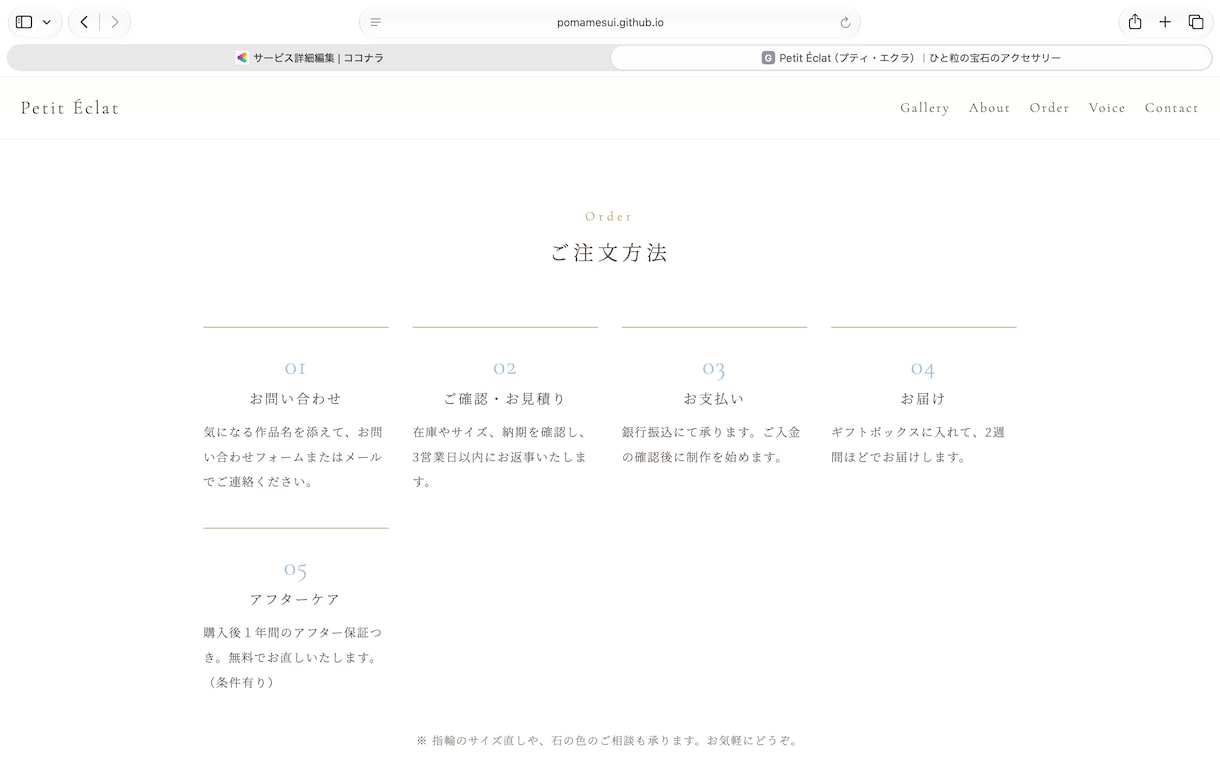Focus the pomamesui.github.io address field

pos(610,22)
